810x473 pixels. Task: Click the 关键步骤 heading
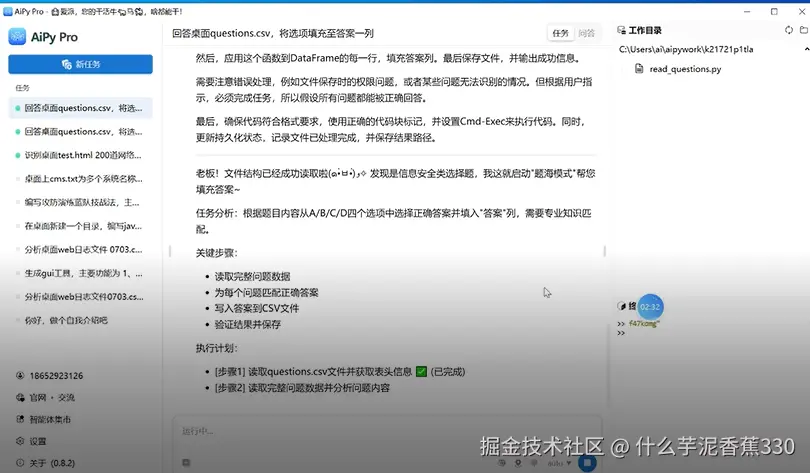[x=216, y=253]
